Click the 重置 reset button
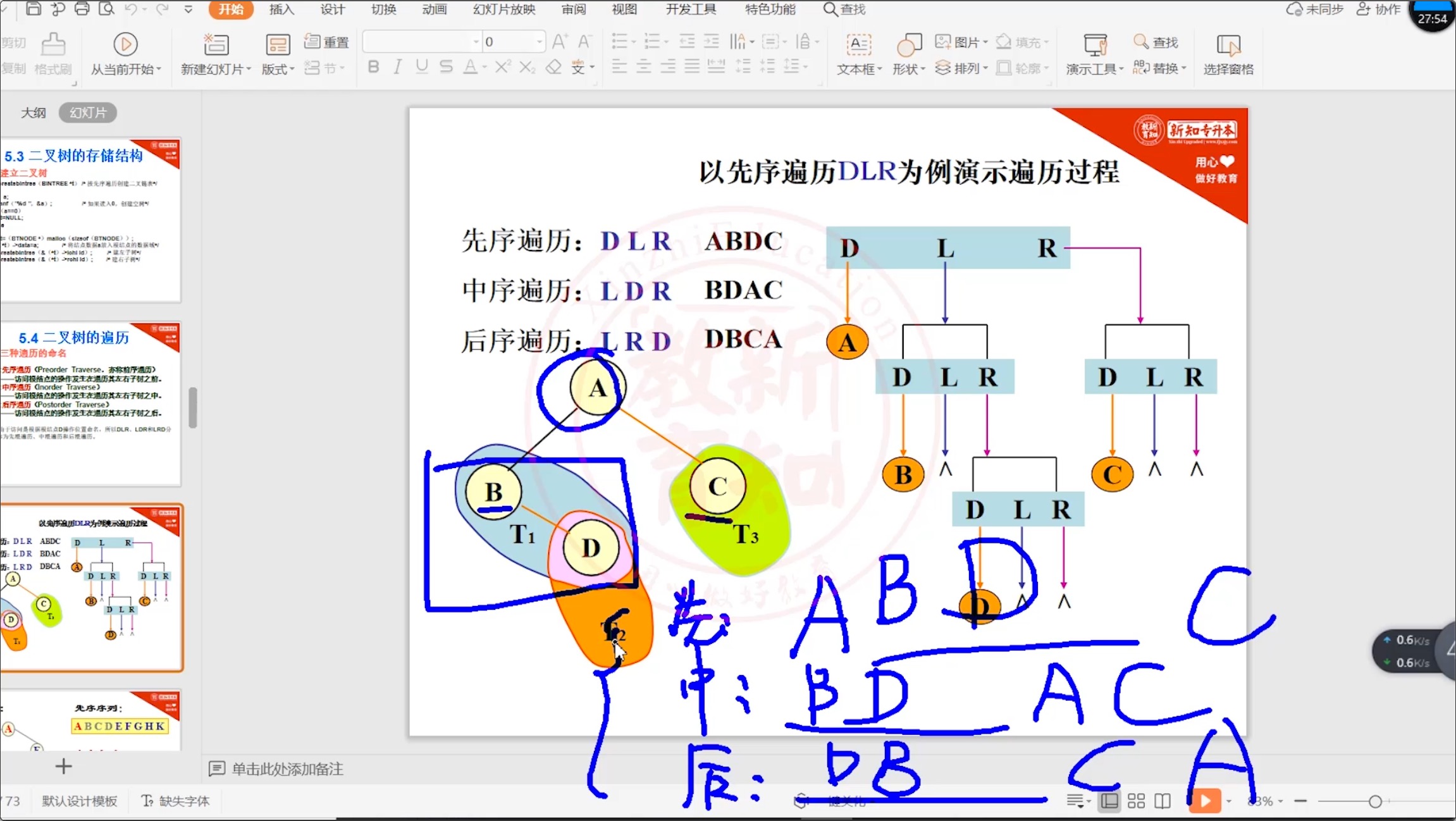 (326, 42)
